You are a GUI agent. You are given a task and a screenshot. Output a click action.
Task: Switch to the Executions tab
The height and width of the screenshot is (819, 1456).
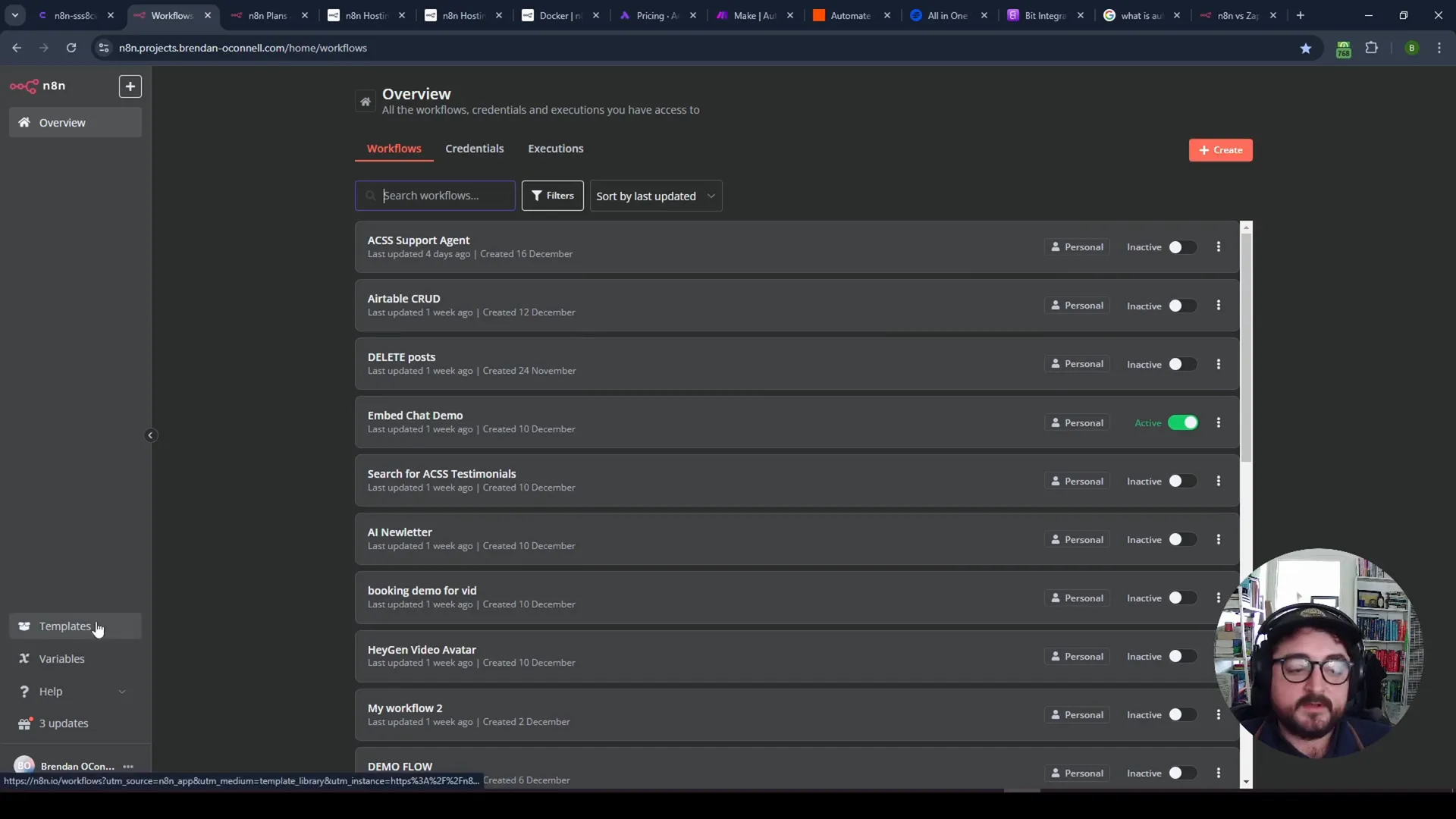click(556, 149)
